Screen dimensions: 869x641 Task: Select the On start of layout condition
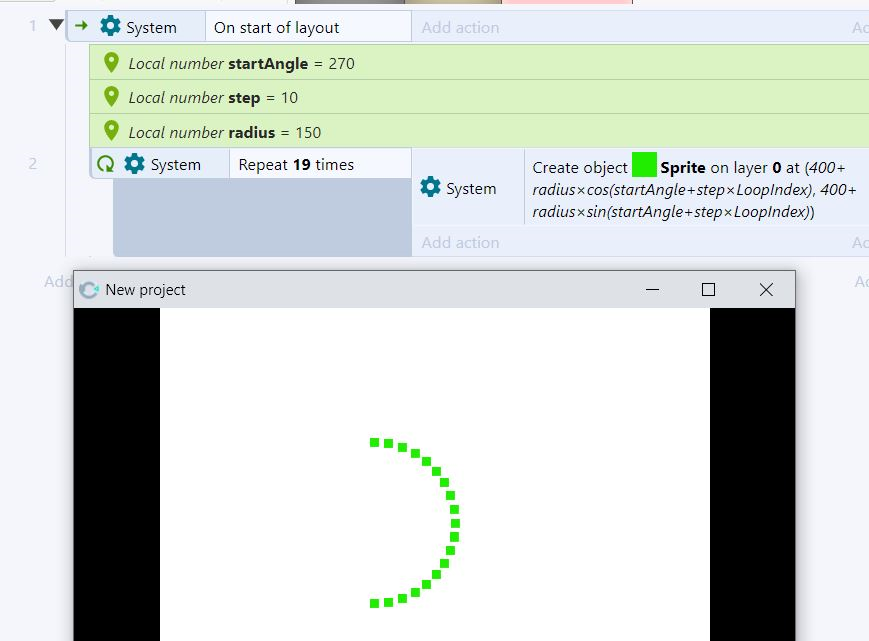[277, 28]
